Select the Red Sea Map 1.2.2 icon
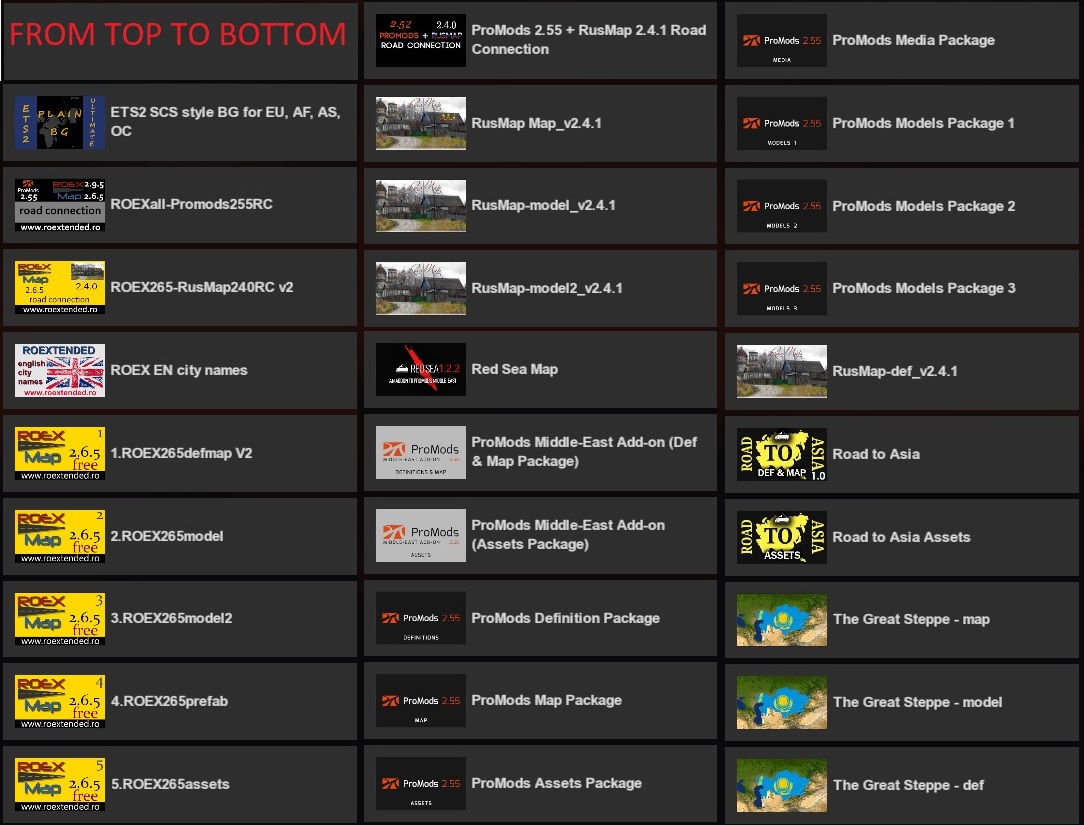This screenshot has height=825, width=1084. tap(420, 369)
